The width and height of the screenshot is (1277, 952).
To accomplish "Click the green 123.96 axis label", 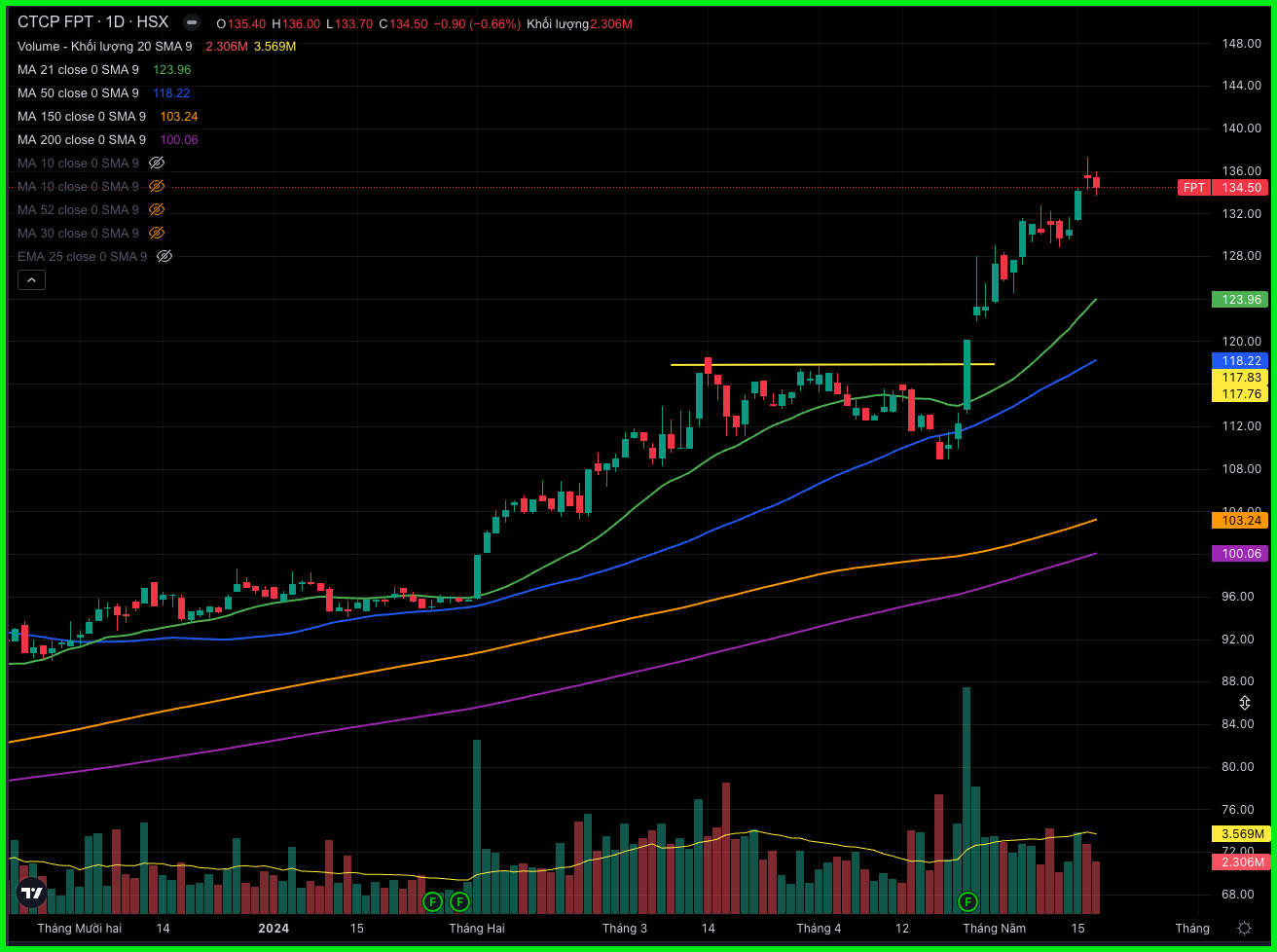I will click(1239, 300).
